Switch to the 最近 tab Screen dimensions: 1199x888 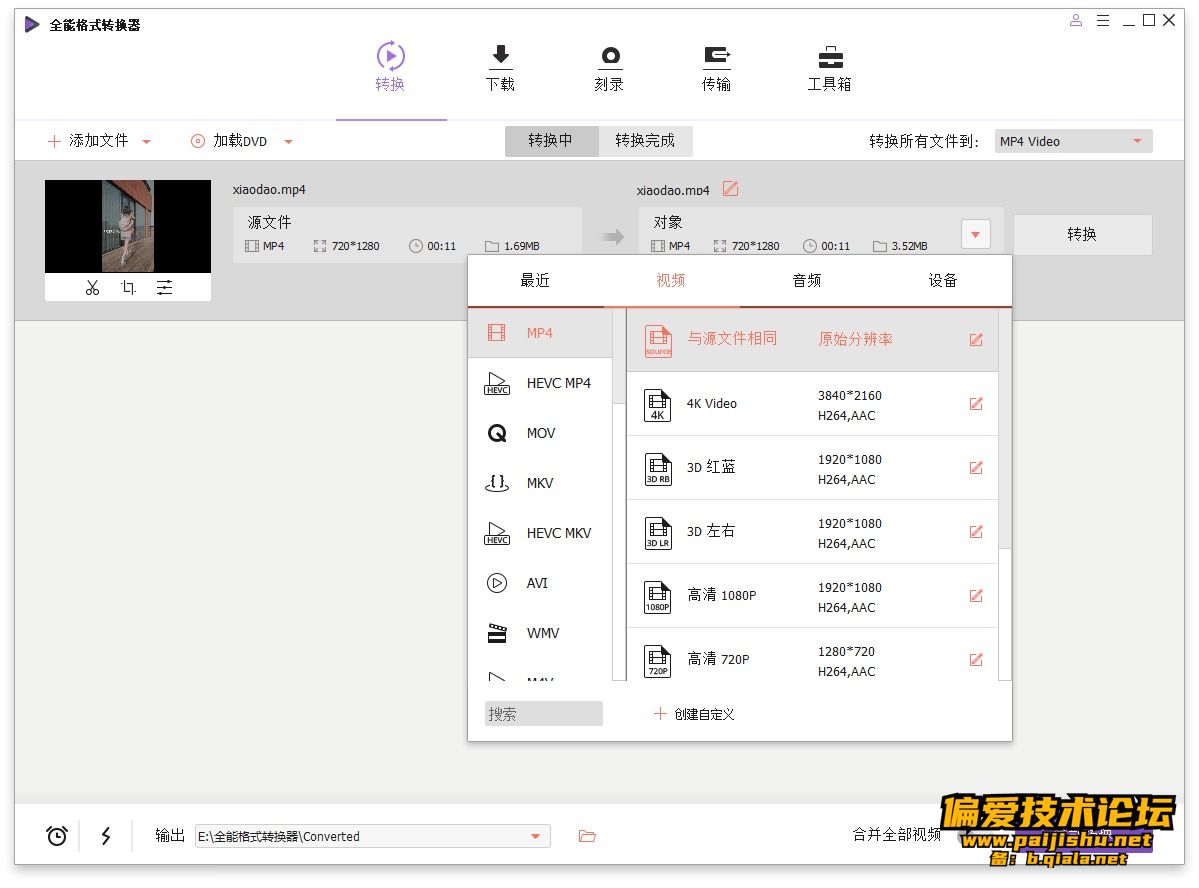(535, 281)
